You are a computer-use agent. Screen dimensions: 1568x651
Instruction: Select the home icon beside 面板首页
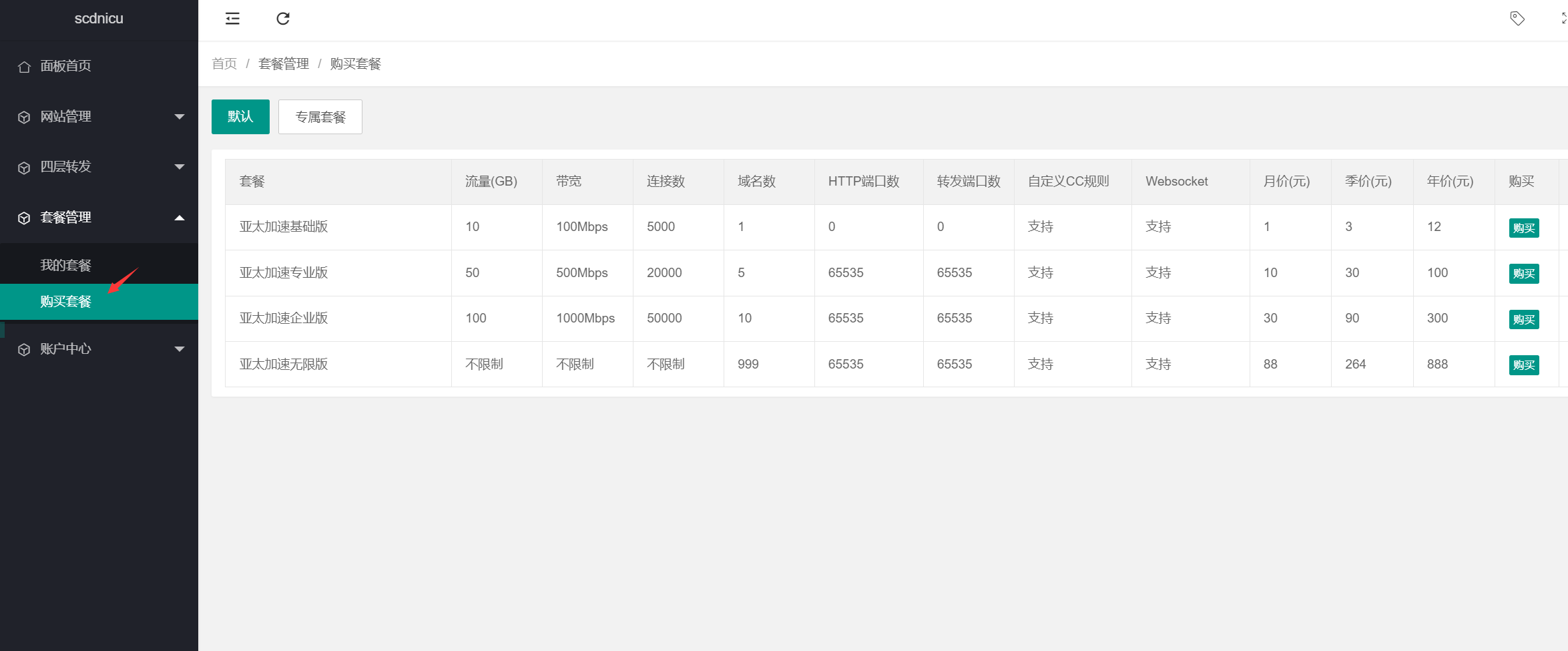[25, 66]
